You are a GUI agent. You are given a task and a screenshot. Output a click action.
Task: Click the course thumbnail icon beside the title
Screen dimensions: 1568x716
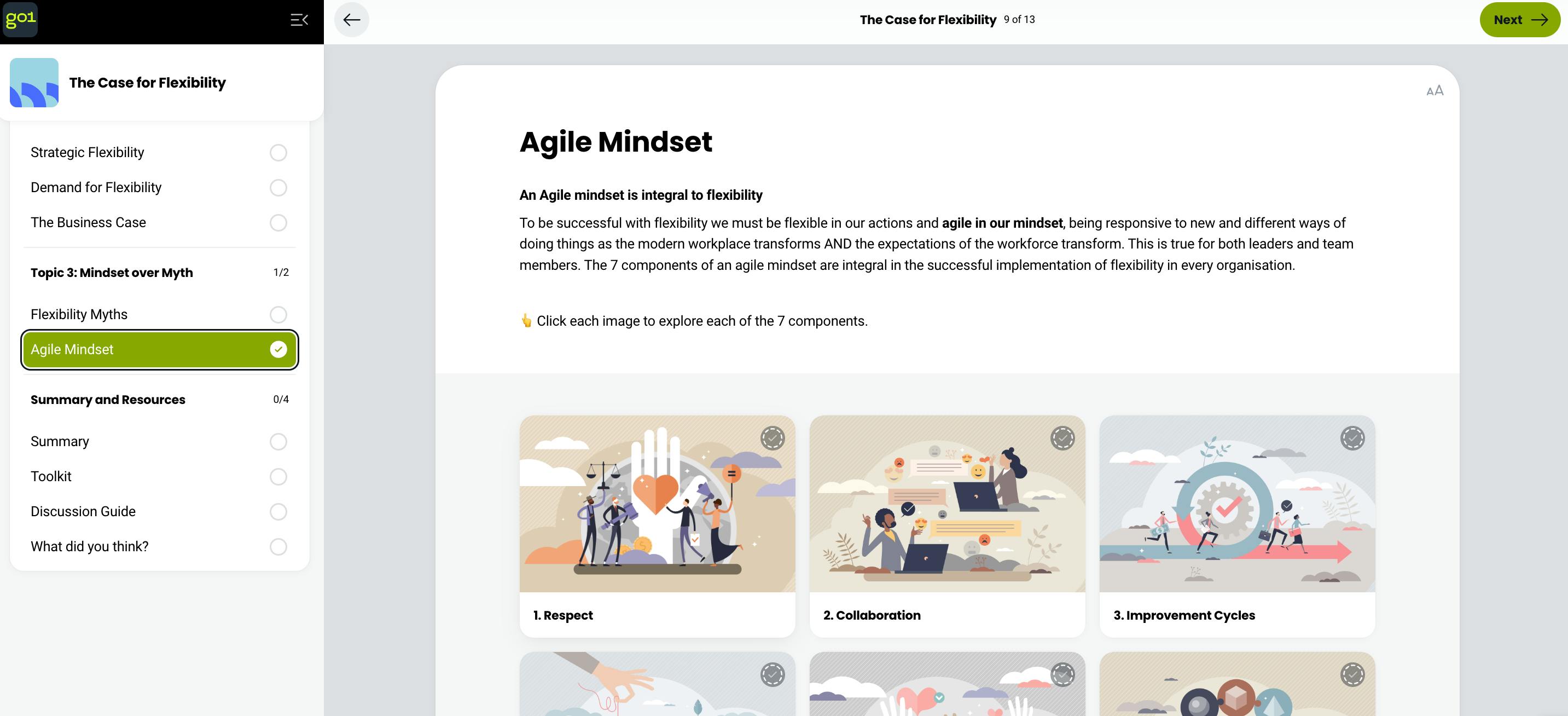click(x=34, y=83)
